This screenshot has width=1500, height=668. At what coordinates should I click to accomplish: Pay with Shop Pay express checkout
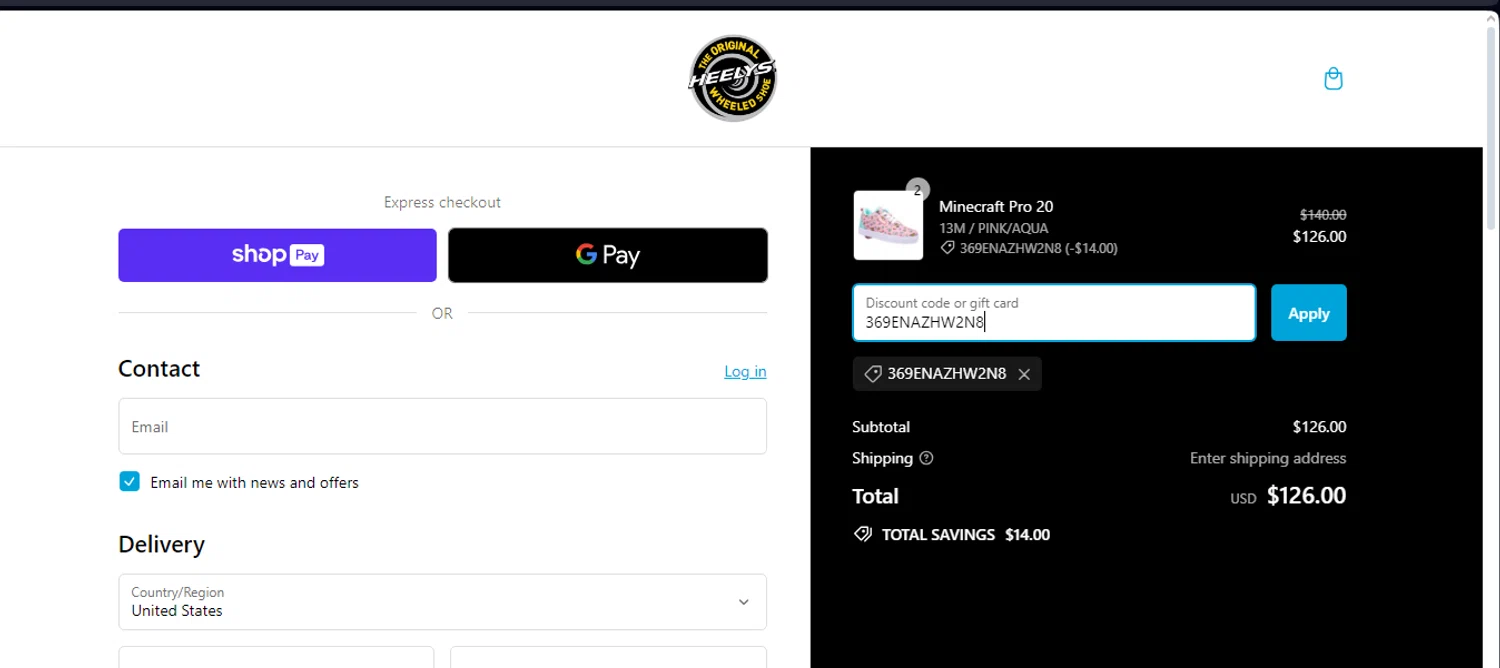(x=277, y=255)
